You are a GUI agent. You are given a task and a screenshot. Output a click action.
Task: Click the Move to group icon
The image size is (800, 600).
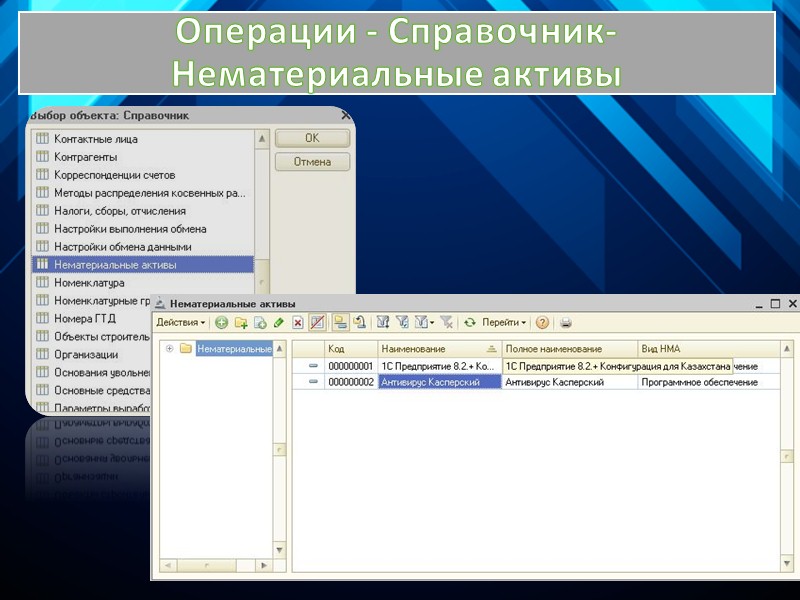point(360,322)
